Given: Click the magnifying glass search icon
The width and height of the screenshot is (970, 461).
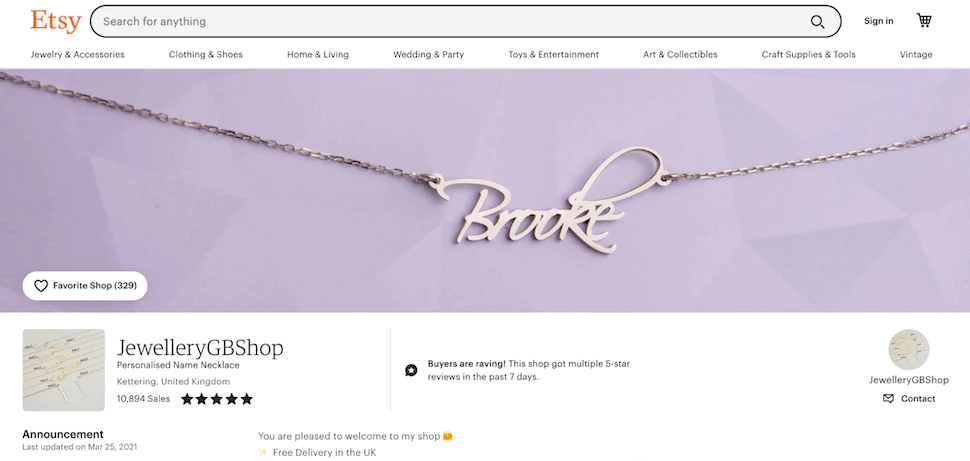Looking at the screenshot, I should coord(817,22).
